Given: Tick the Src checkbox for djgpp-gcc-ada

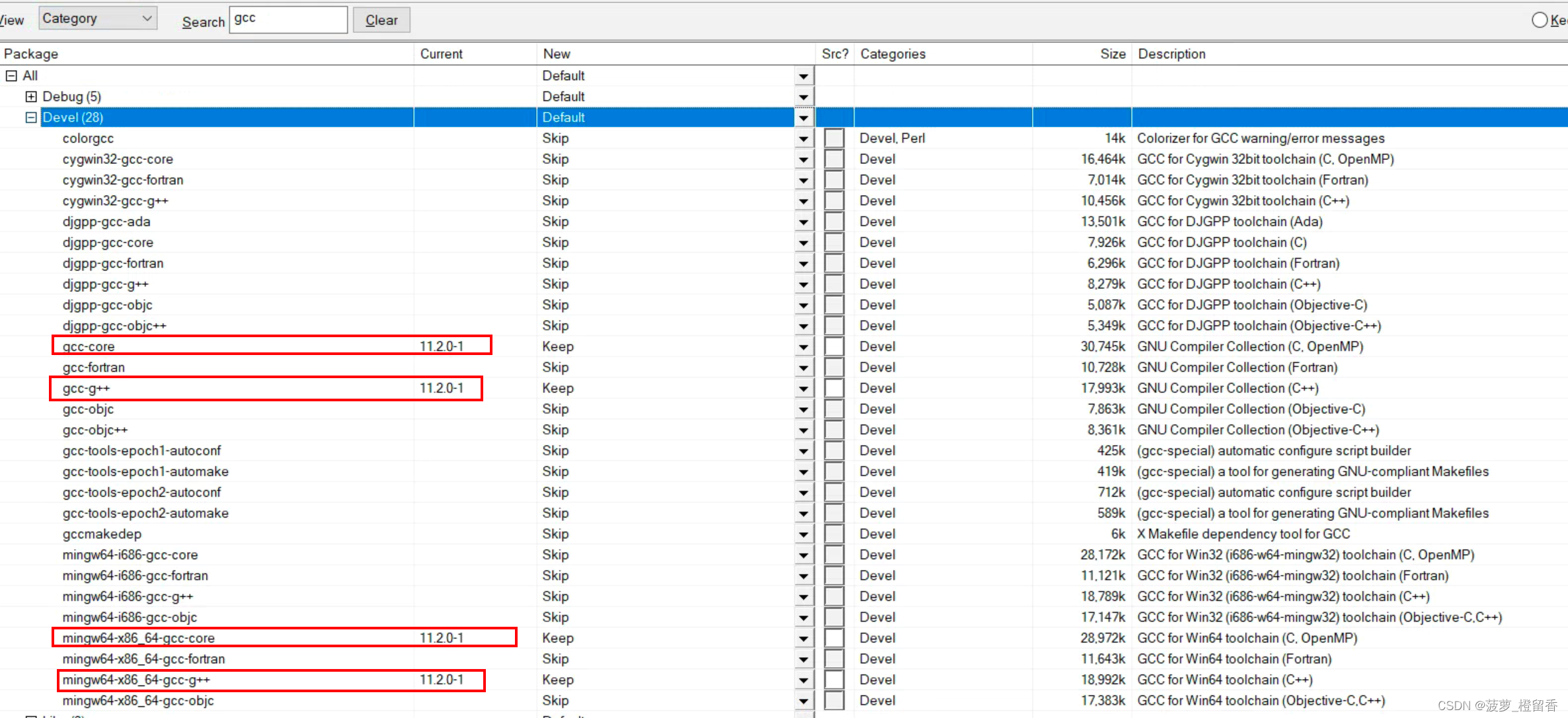Looking at the screenshot, I should click(834, 221).
